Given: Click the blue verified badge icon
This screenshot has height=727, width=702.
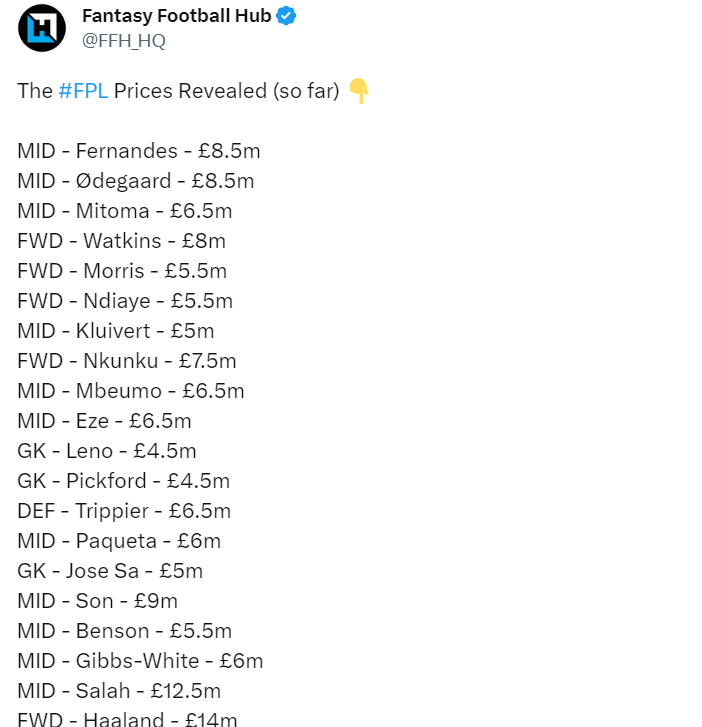Looking at the screenshot, I should coord(286,16).
